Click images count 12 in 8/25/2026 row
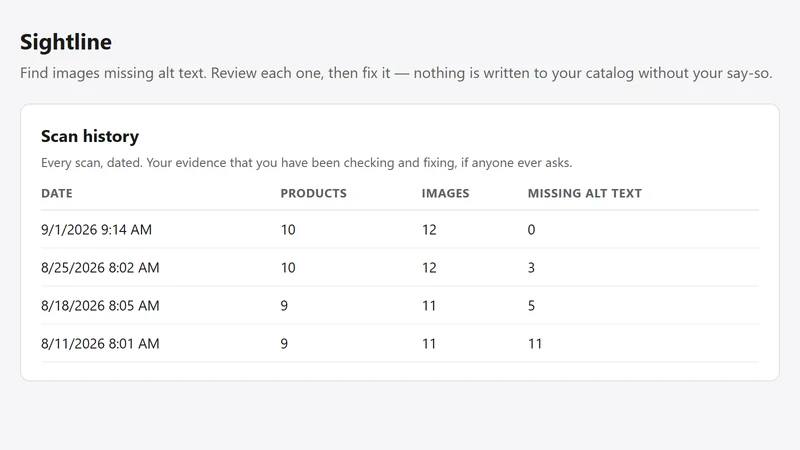 pos(429,267)
